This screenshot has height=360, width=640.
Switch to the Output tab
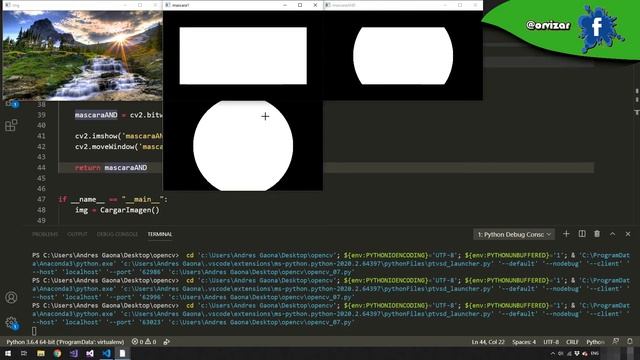[x=77, y=234]
